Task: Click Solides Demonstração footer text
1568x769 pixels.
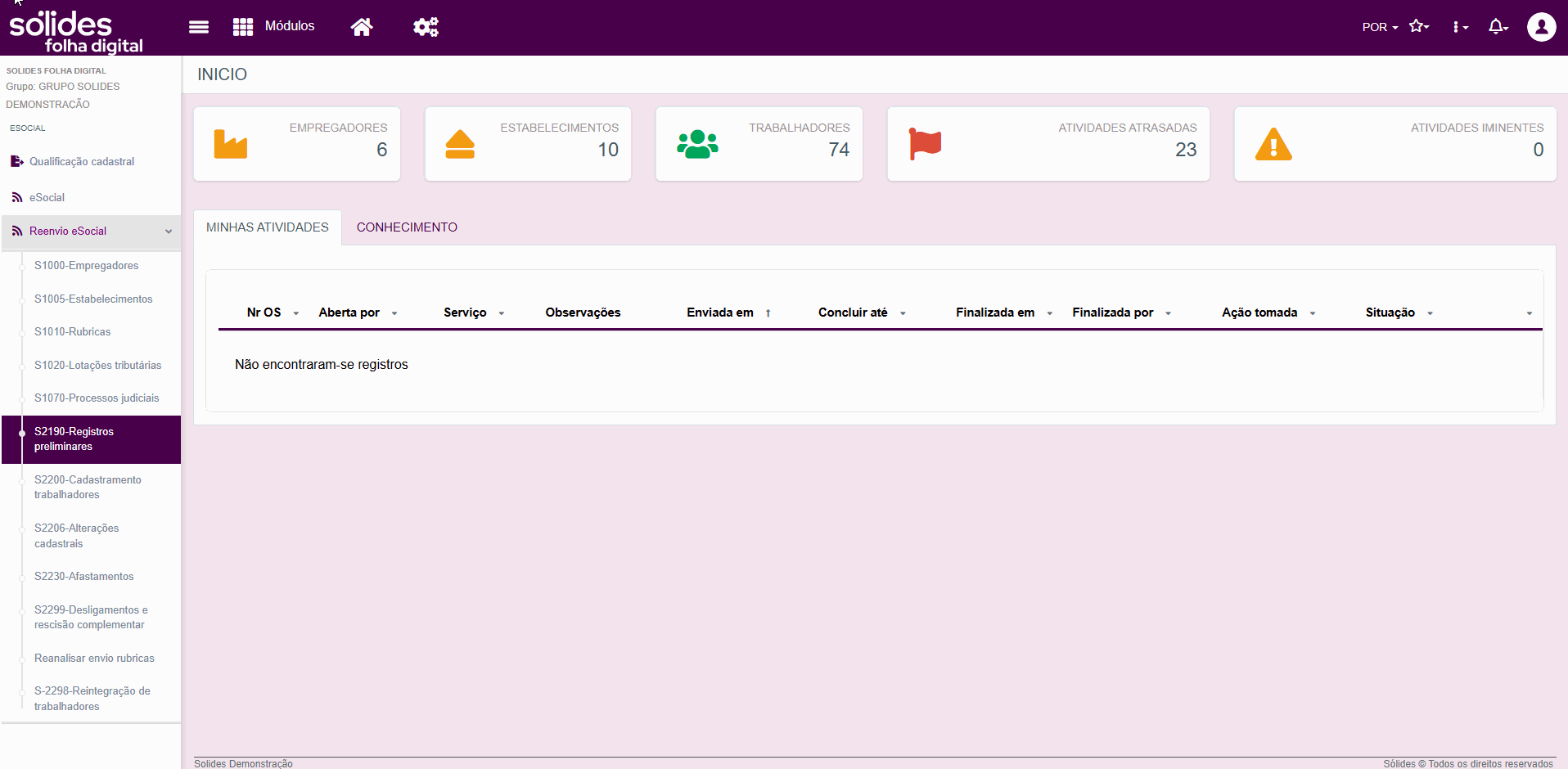Action: pos(243,763)
